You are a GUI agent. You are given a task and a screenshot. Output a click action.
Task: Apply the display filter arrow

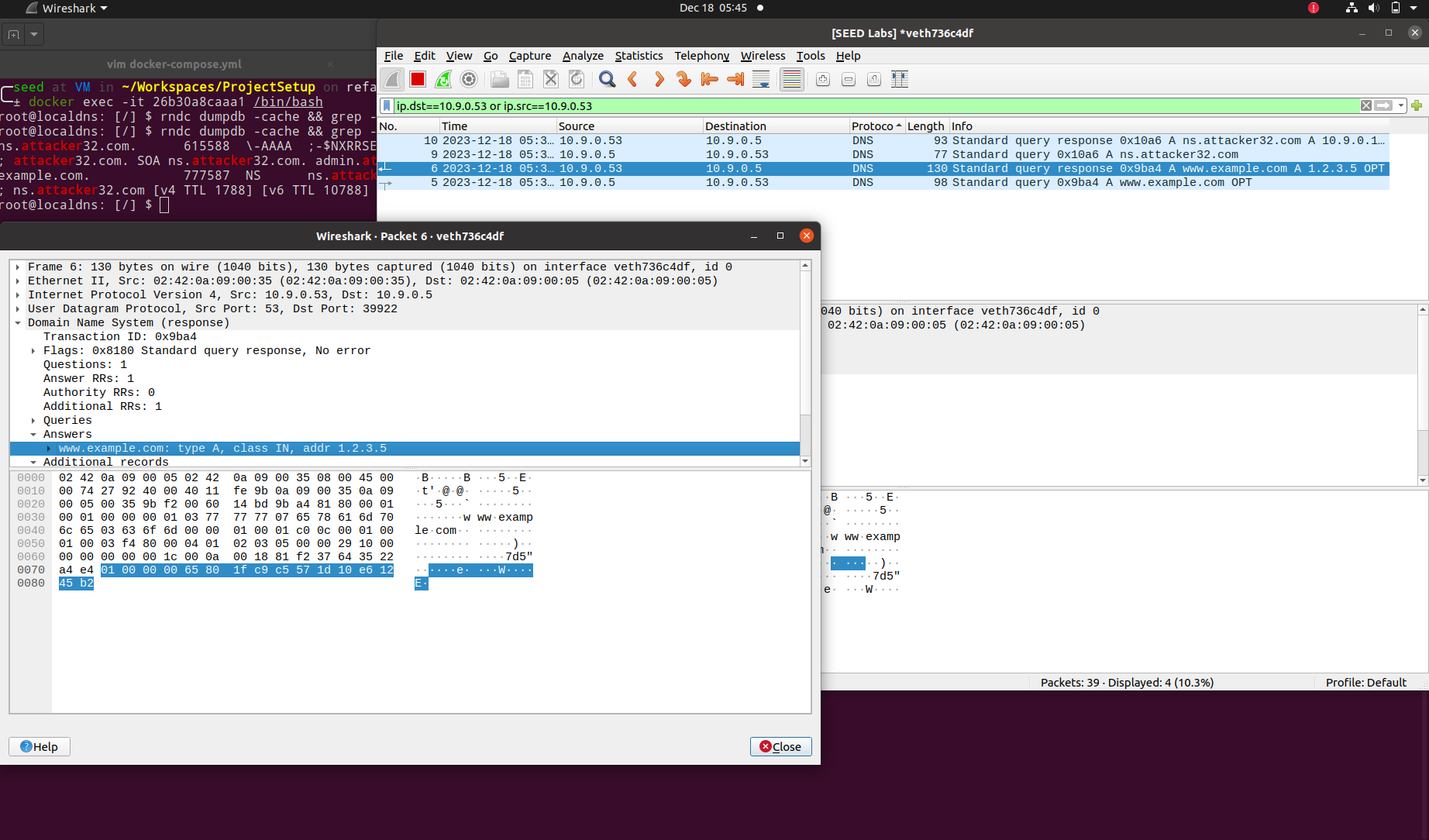(1383, 106)
